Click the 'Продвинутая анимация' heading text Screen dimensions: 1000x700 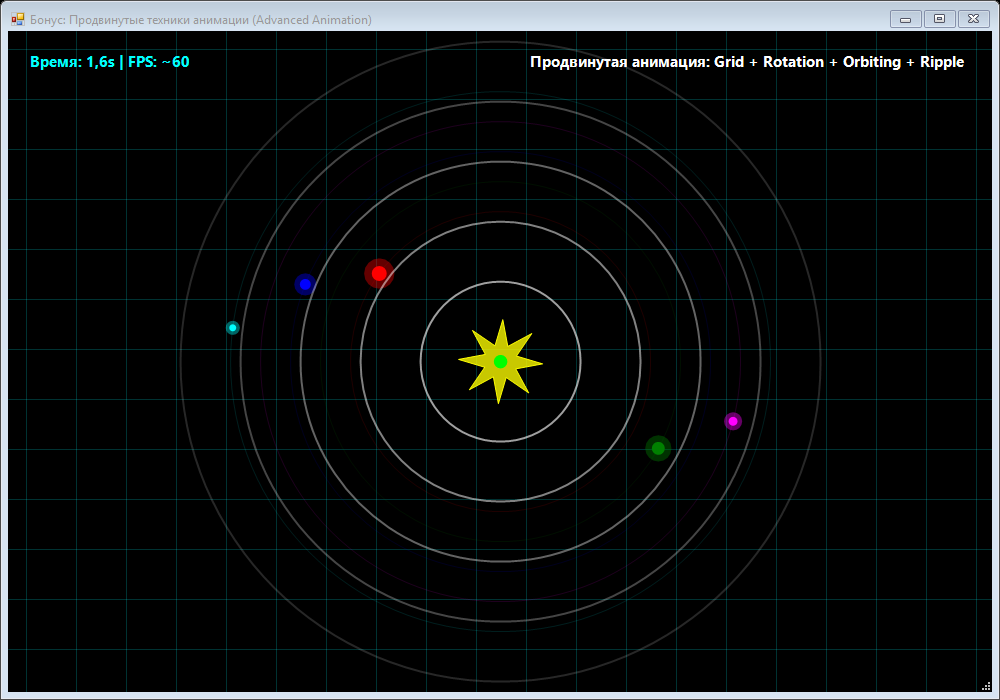[619, 62]
